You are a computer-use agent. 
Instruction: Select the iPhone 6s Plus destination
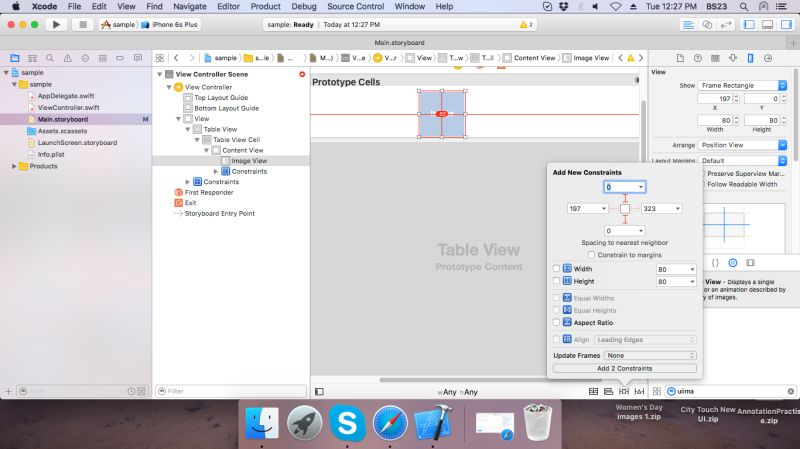tap(170, 24)
